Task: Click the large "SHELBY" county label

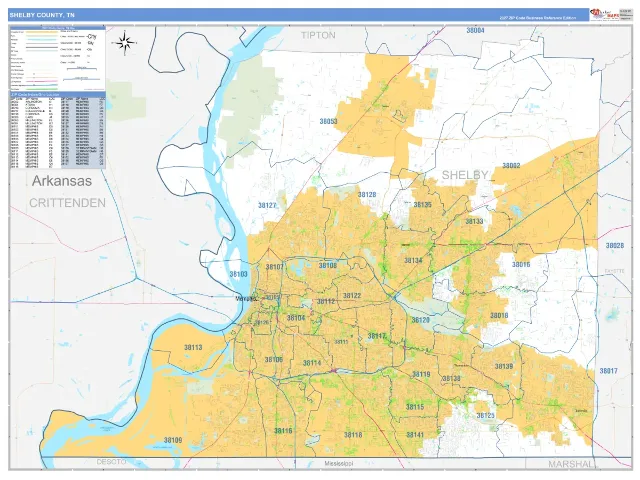Action: tap(465, 175)
